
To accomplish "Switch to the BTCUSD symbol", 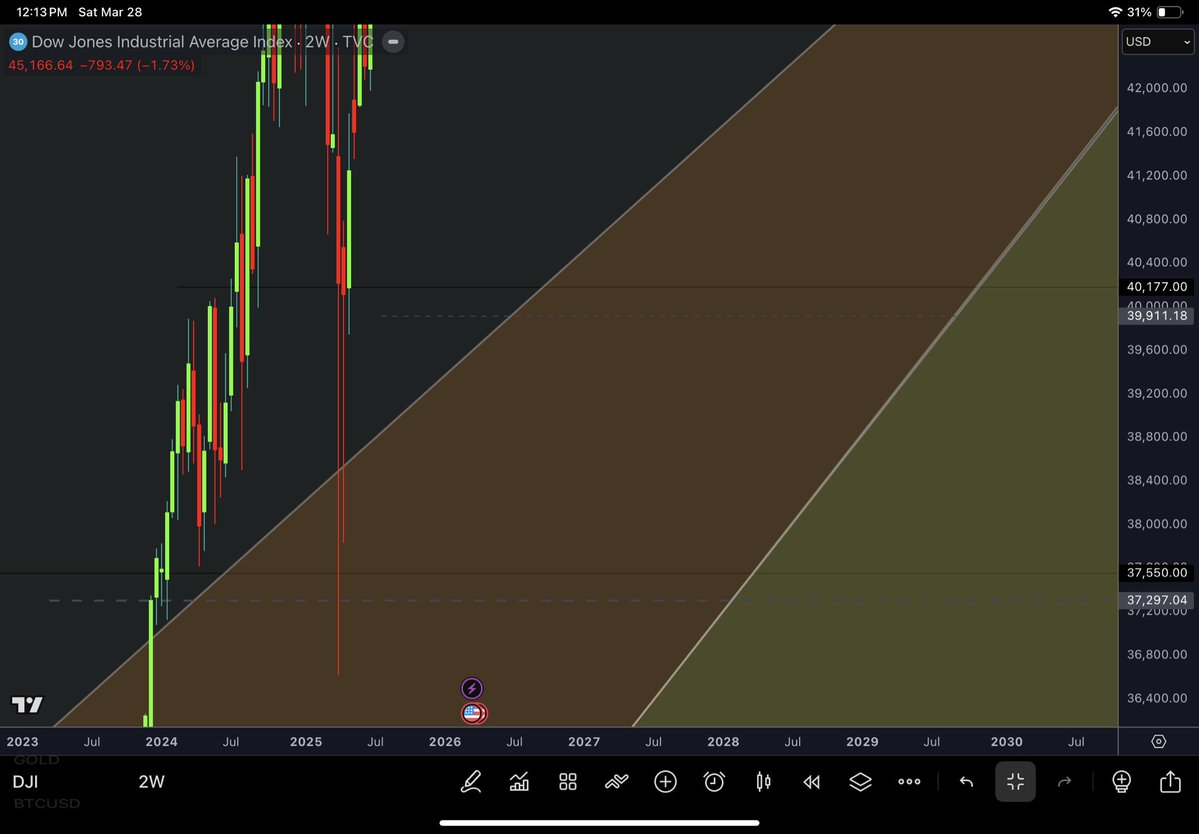I will coord(46,803).
